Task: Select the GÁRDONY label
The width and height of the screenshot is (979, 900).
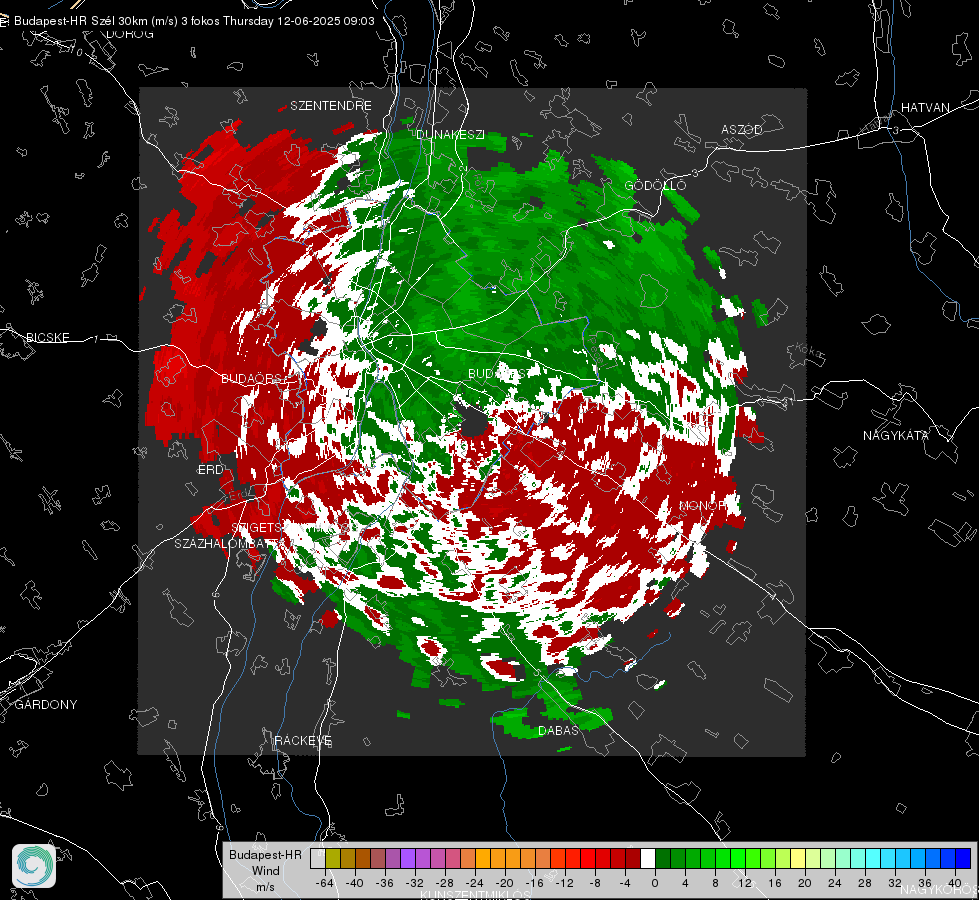Action: coord(46,705)
